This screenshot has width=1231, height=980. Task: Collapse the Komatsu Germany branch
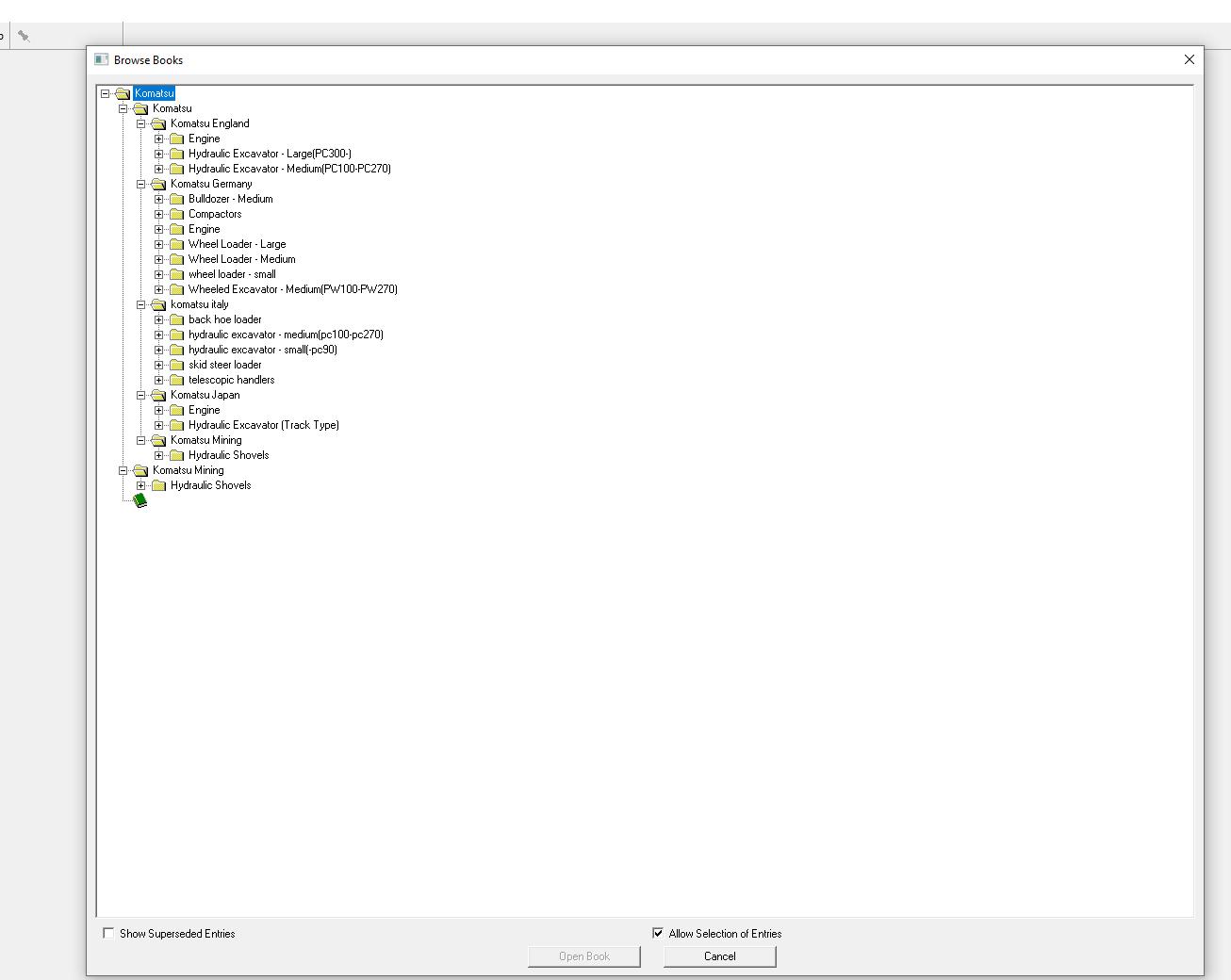pyautogui.click(x=141, y=184)
